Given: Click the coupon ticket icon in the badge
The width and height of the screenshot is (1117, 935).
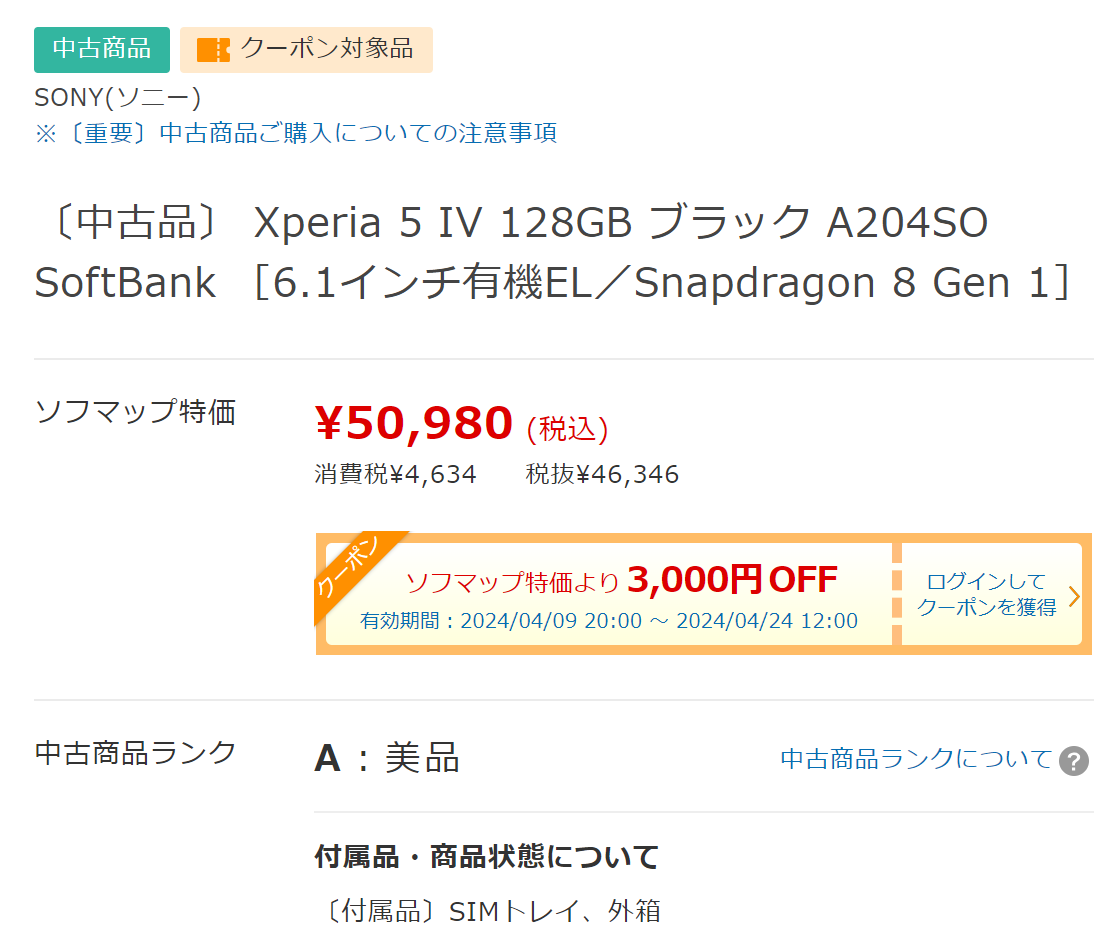Looking at the screenshot, I should (213, 50).
